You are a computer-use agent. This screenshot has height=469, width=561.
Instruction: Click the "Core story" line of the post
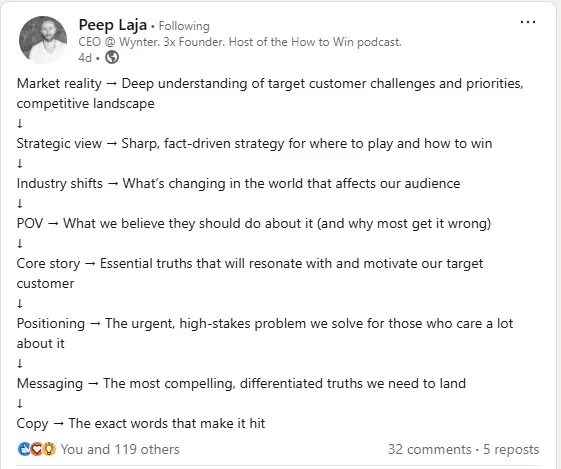point(250,273)
